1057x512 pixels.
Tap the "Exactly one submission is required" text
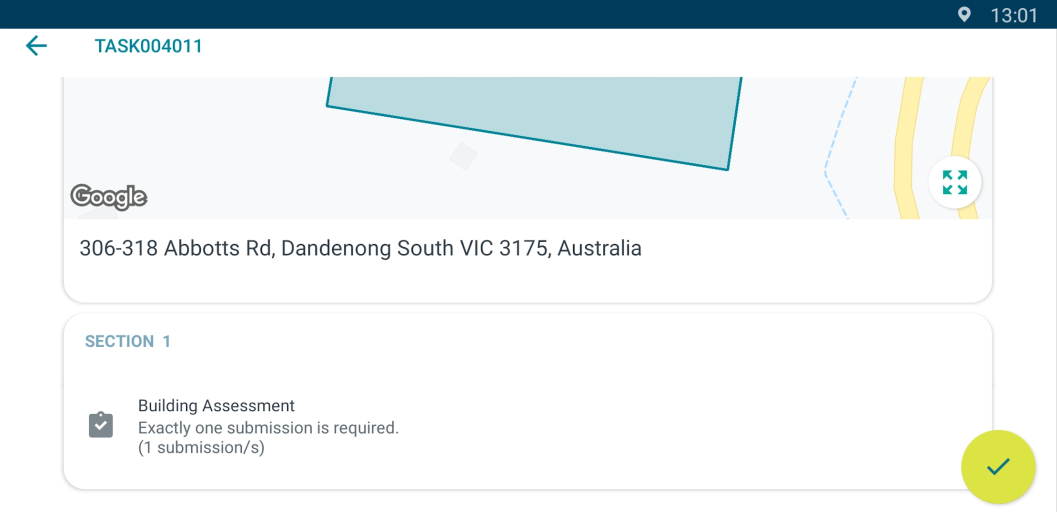(268, 428)
